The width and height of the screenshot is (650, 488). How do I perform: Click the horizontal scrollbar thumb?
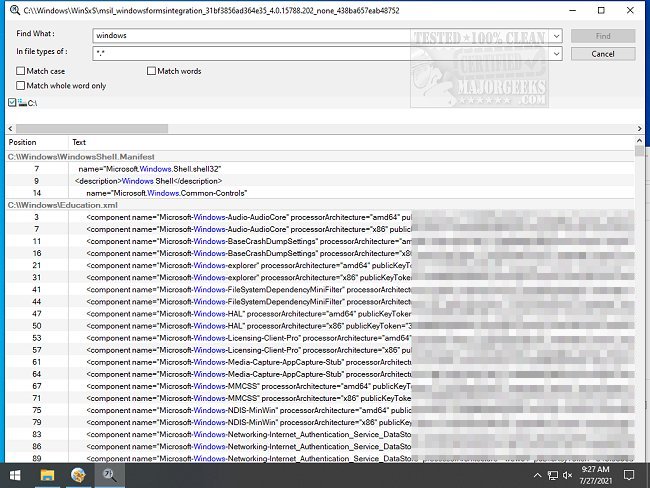92,129
